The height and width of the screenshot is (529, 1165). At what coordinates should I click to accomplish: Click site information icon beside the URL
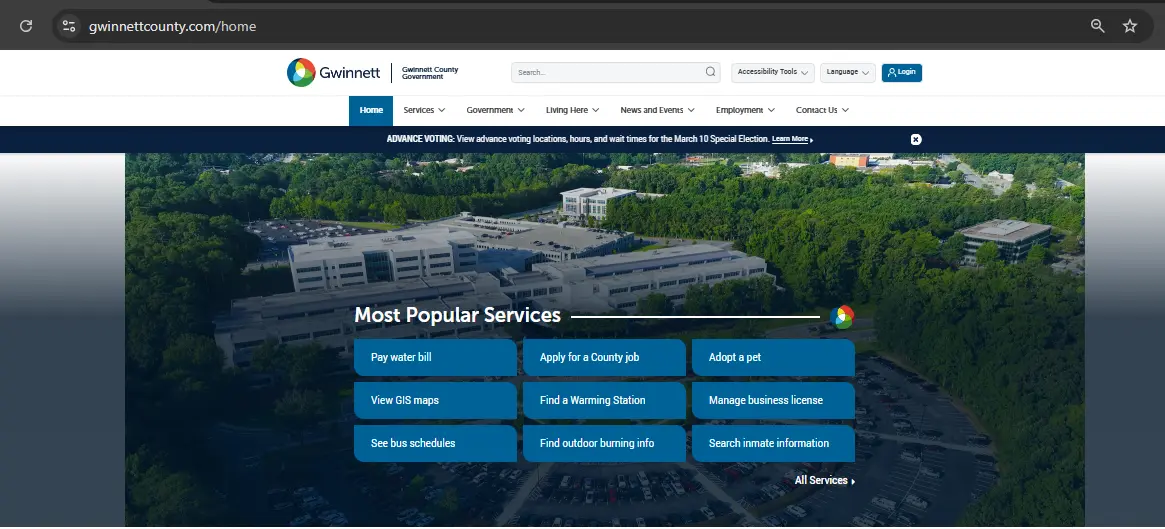[69, 26]
